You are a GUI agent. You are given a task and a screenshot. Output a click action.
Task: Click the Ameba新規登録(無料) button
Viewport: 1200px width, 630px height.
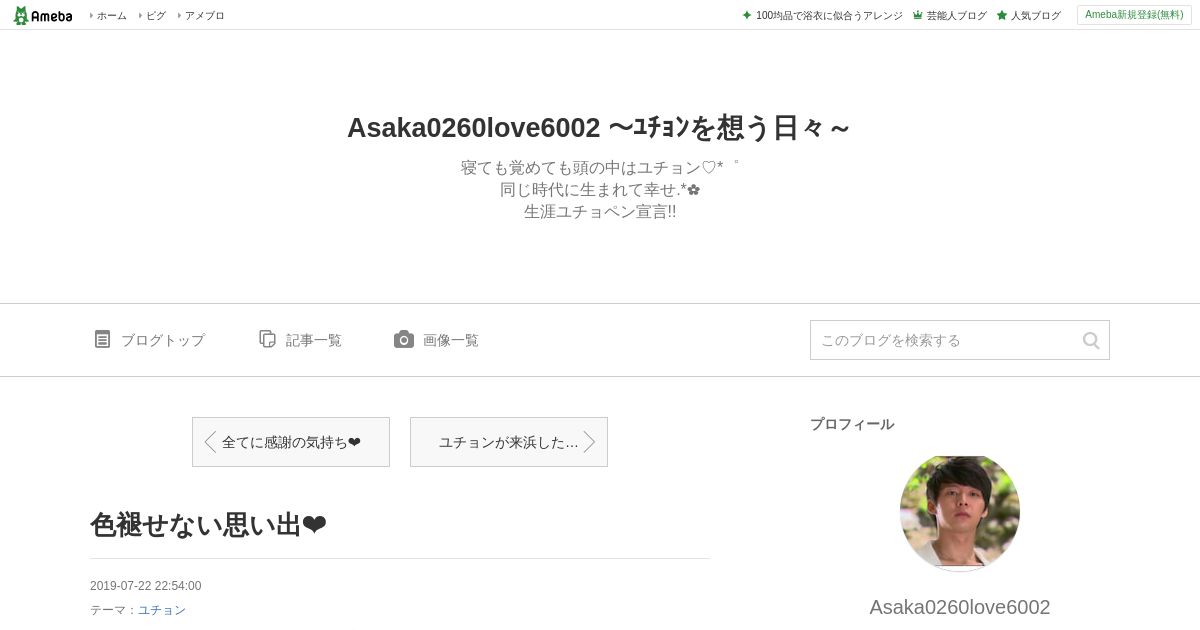[1134, 15]
